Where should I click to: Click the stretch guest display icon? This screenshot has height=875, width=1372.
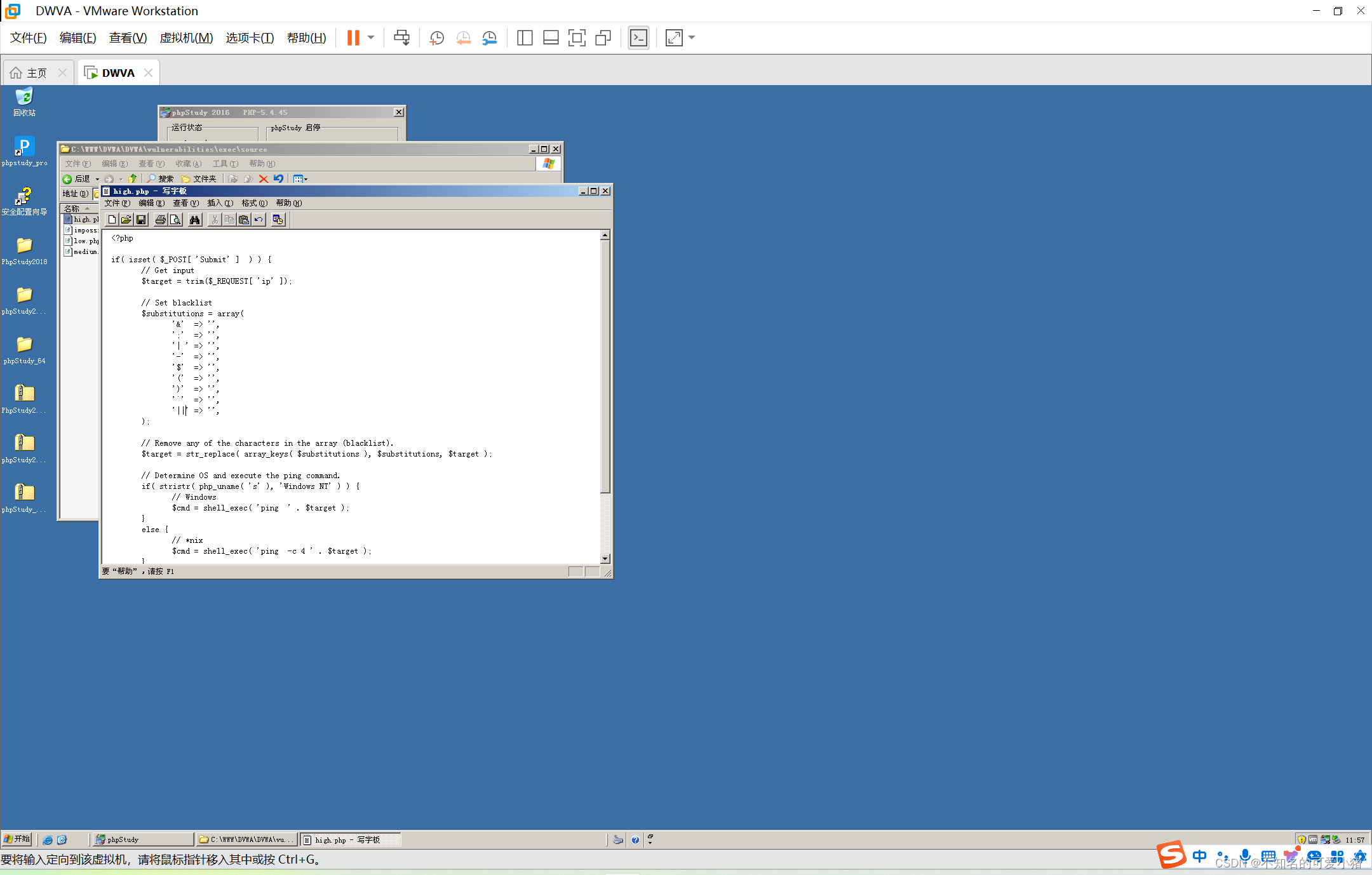674,38
